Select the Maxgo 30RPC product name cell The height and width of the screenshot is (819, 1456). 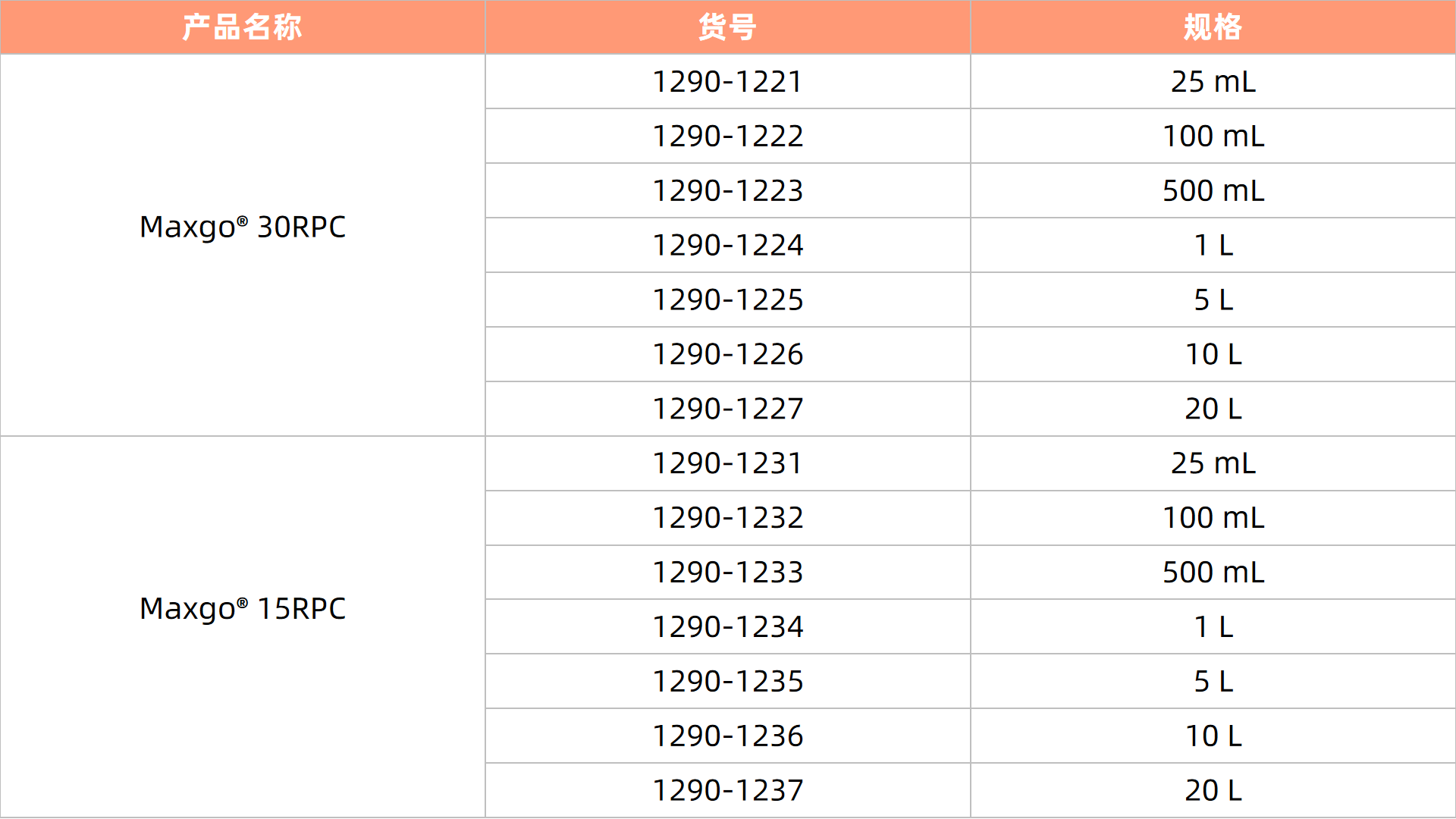[x=243, y=227]
